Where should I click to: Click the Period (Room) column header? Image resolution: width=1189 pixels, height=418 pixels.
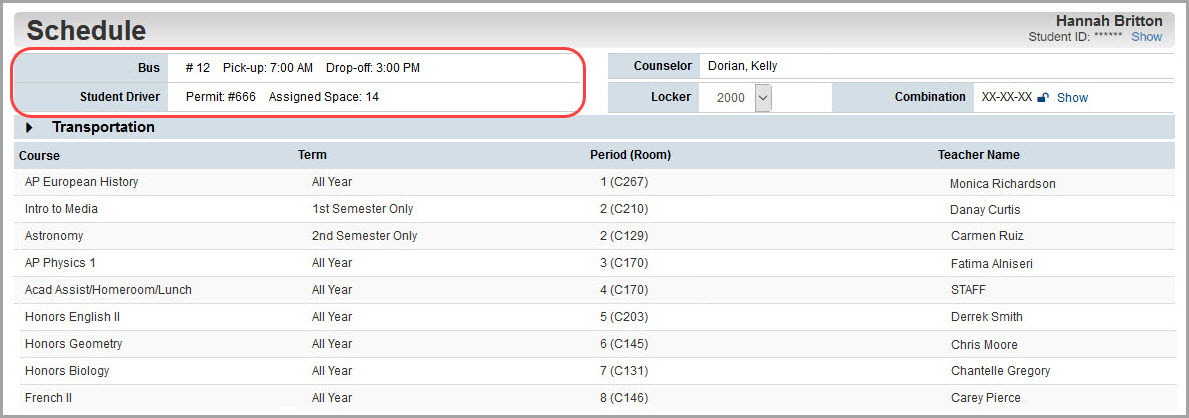point(630,155)
